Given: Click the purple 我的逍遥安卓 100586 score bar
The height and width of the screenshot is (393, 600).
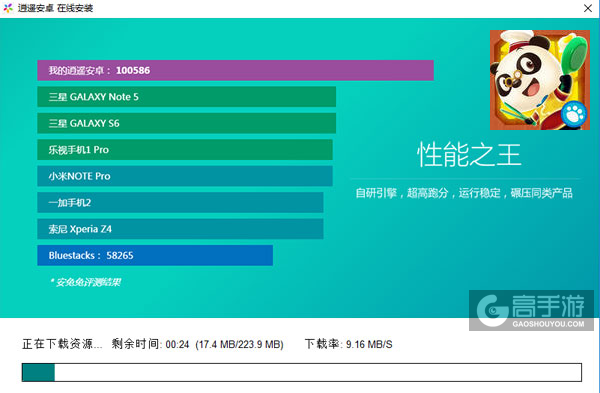Looking at the screenshot, I should 235,70.
